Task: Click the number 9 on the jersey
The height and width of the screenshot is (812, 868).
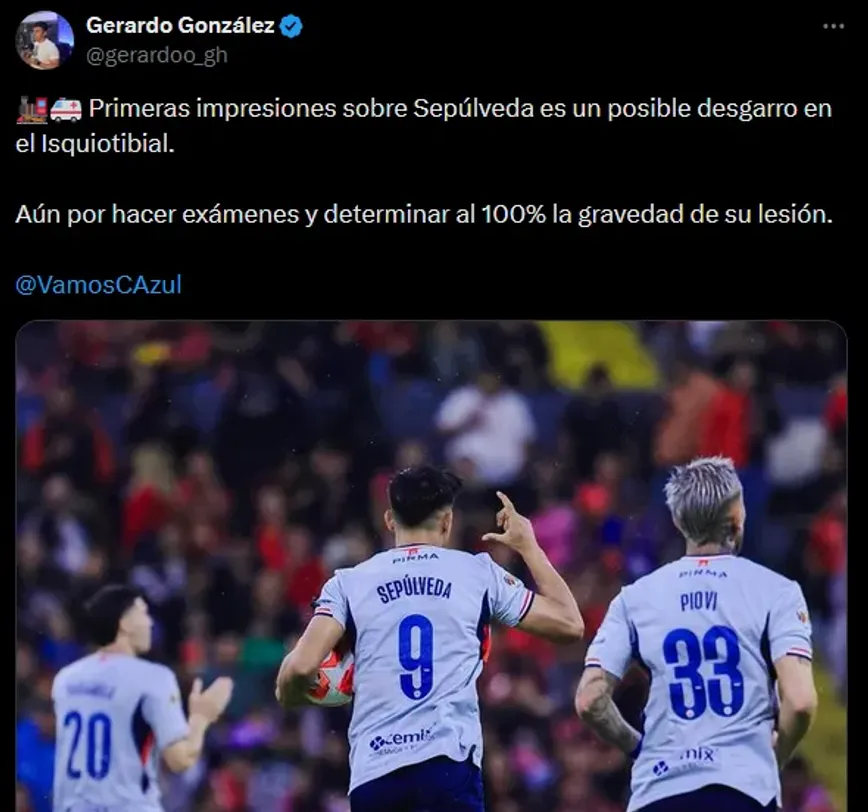Action: click(416, 656)
